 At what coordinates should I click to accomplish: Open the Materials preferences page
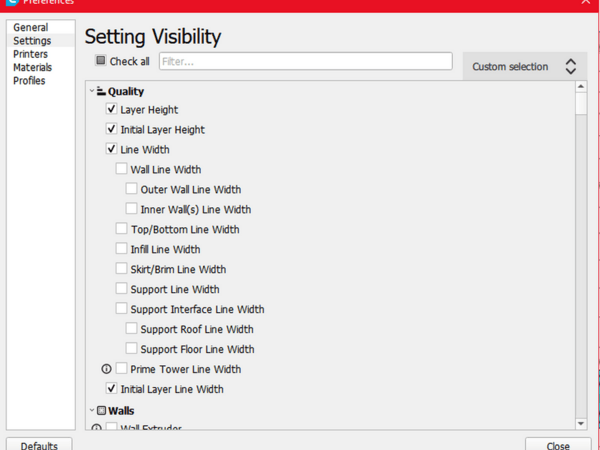(x=32, y=68)
